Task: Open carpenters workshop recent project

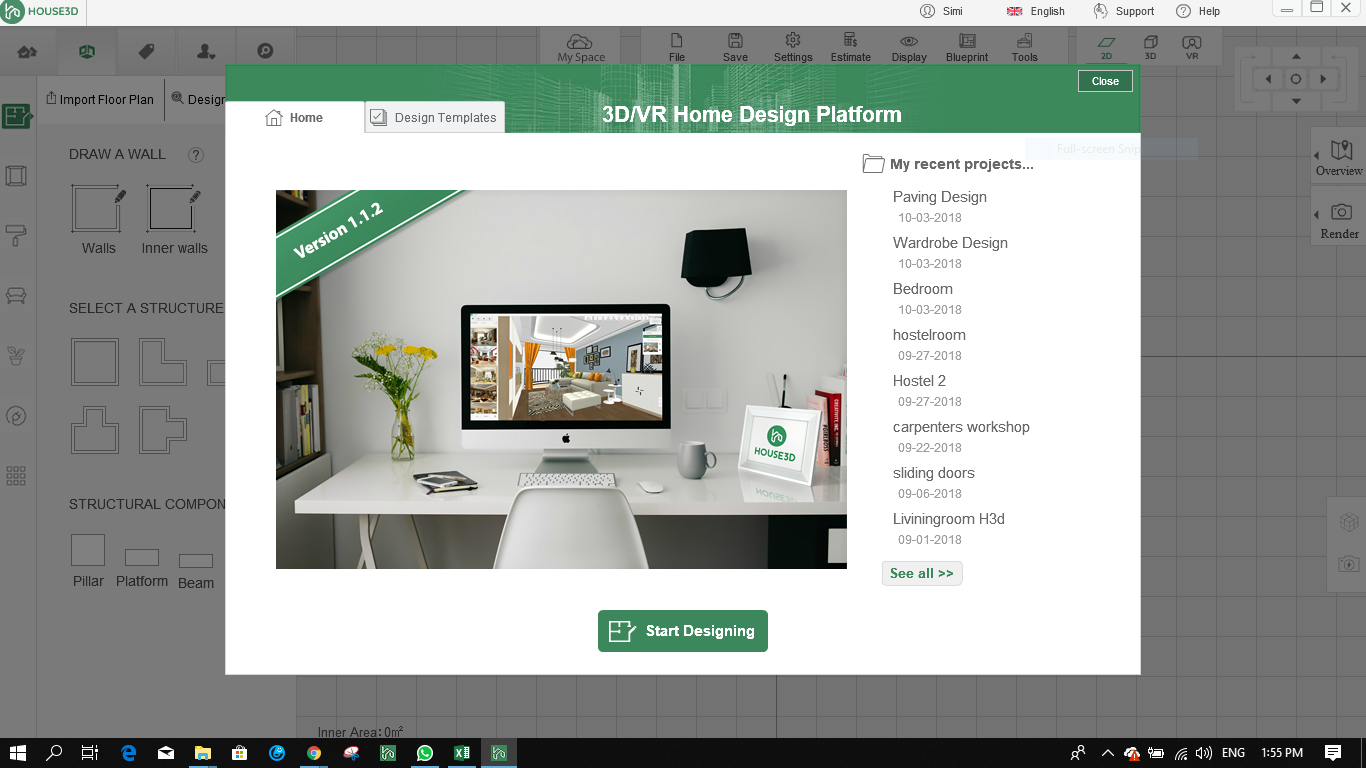Action: point(961,427)
